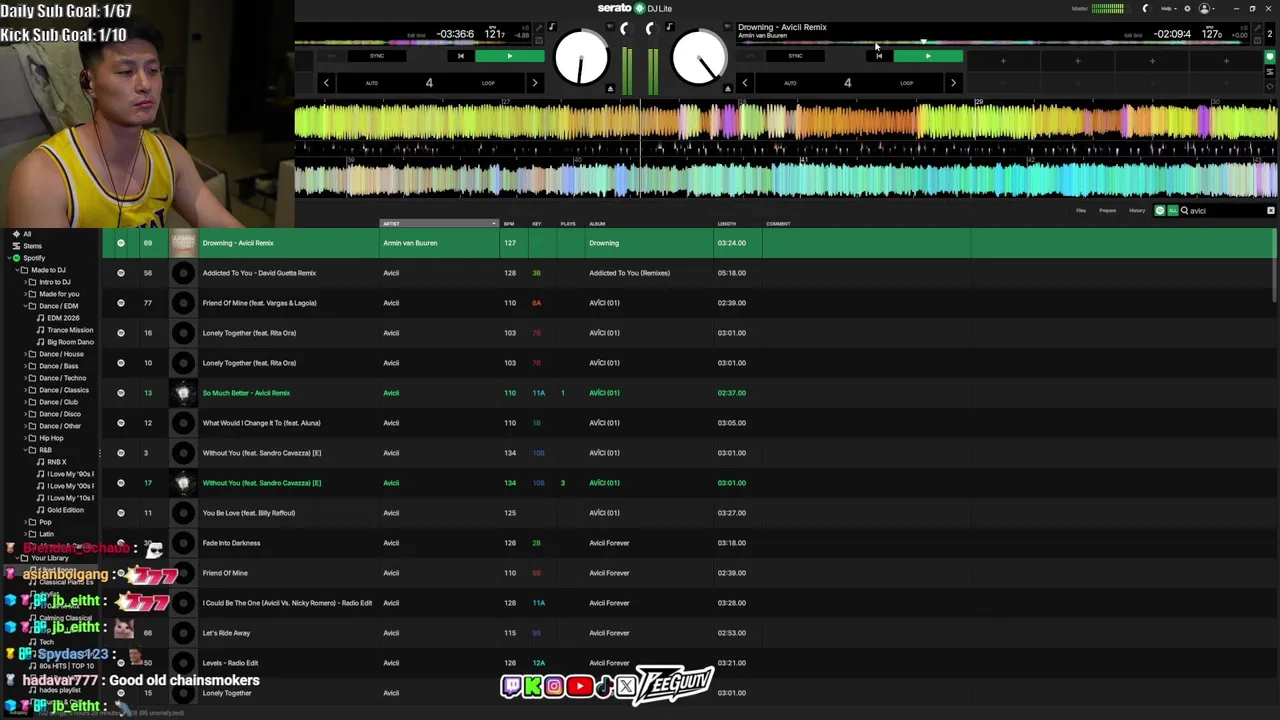Click the YouTube icon in stream overlay

579,686
